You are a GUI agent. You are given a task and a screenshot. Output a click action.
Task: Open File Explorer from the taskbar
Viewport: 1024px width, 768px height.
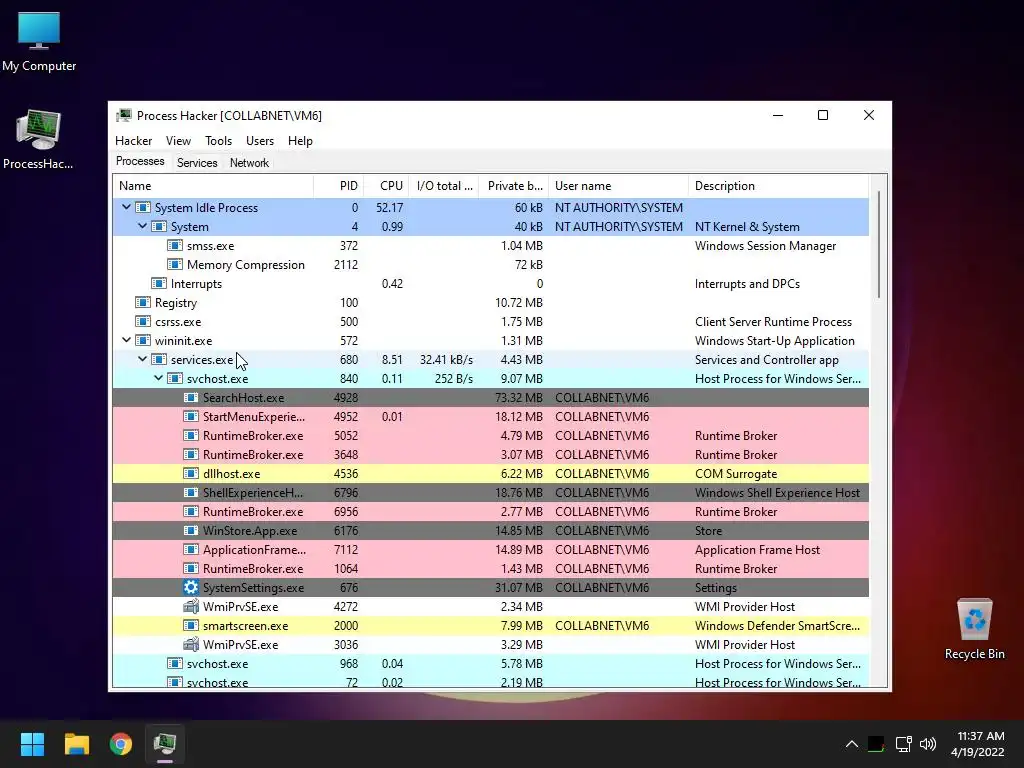point(76,744)
